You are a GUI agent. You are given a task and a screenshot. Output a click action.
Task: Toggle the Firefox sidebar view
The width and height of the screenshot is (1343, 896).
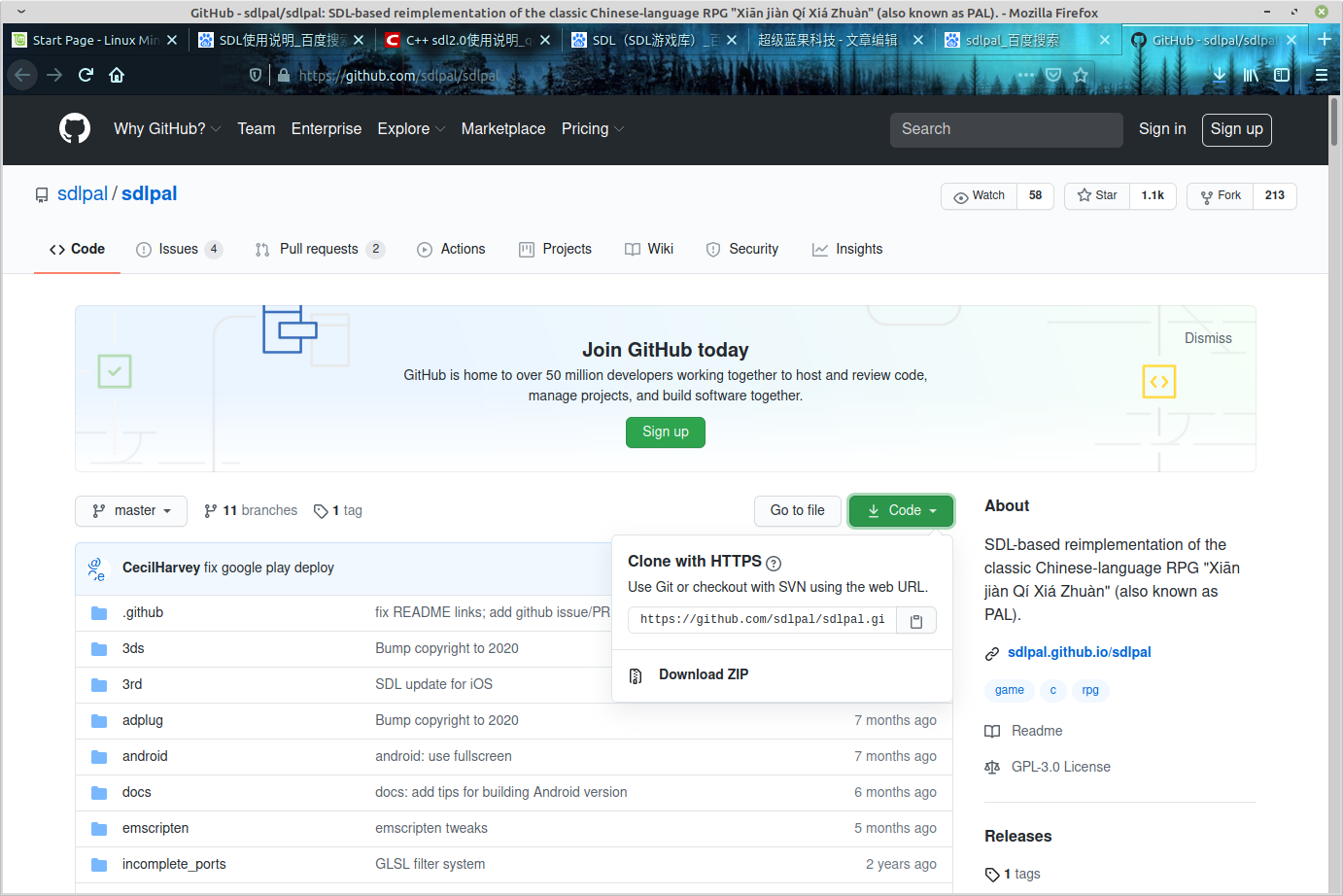pos(1282,75)
